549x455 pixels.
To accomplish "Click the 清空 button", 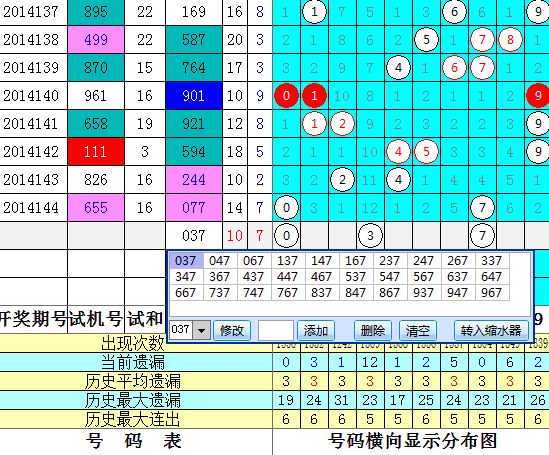I will point(418,330).
